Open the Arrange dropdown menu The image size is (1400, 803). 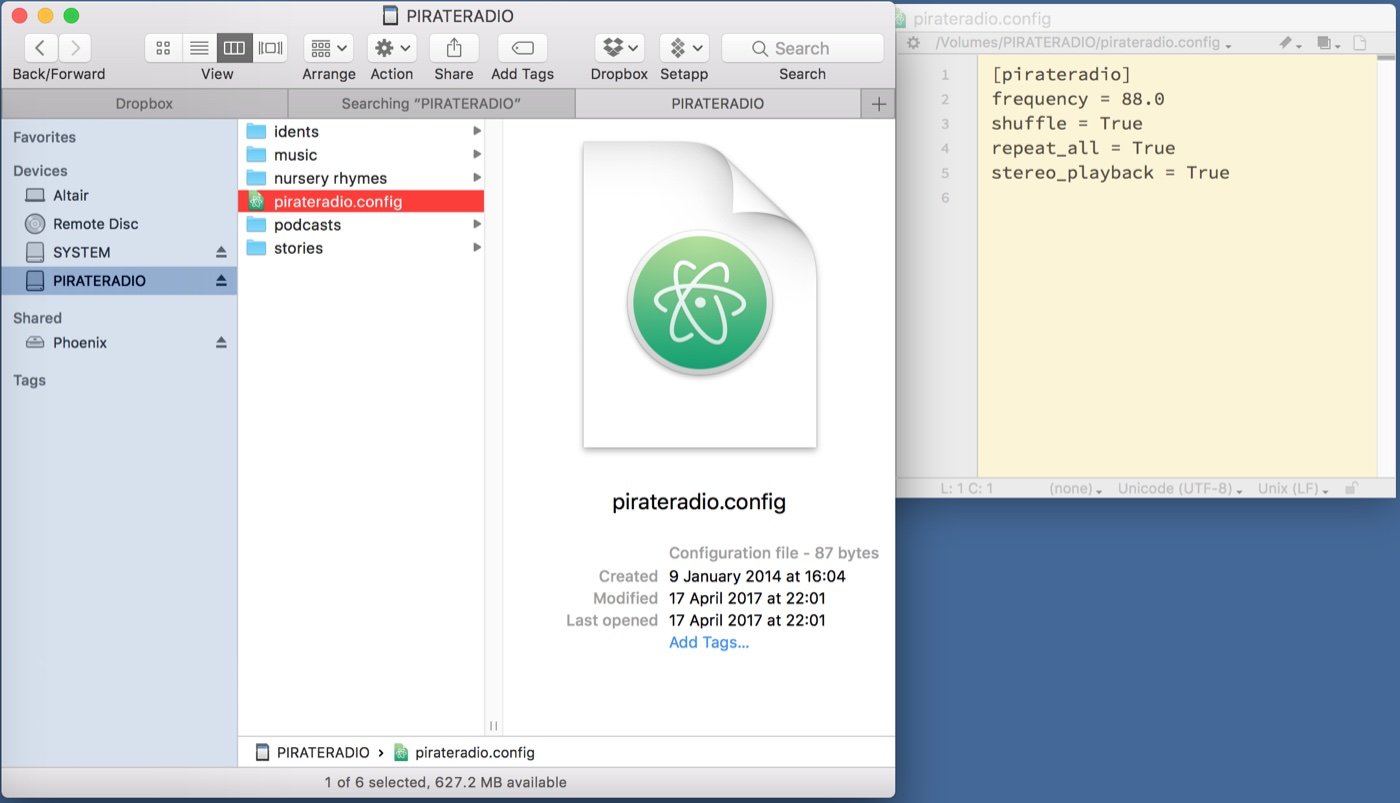tap(328, 47)
